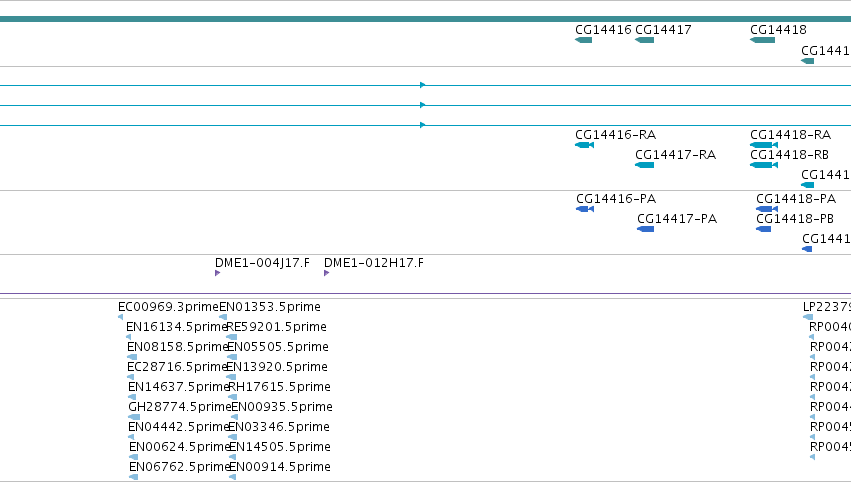
Task: Click the CG14417-RA transcript label
Action: 676,155
